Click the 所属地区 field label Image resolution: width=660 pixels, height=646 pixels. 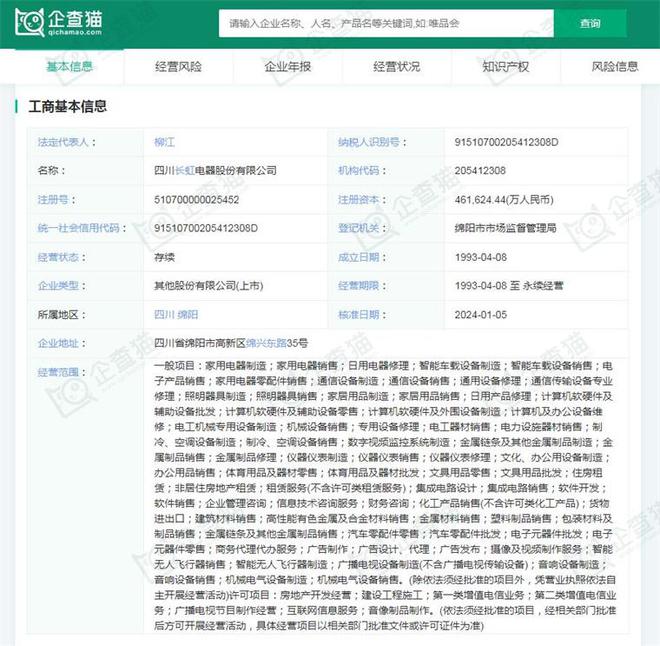[x=61, y=314]
